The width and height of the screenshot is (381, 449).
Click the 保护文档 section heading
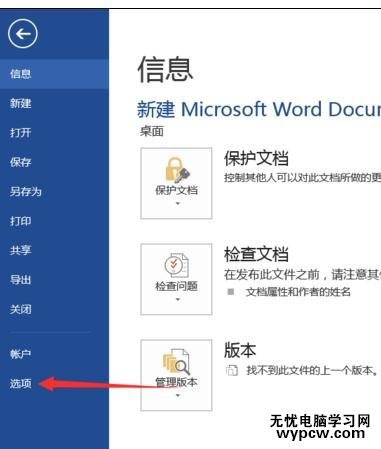tap(256, 158)
